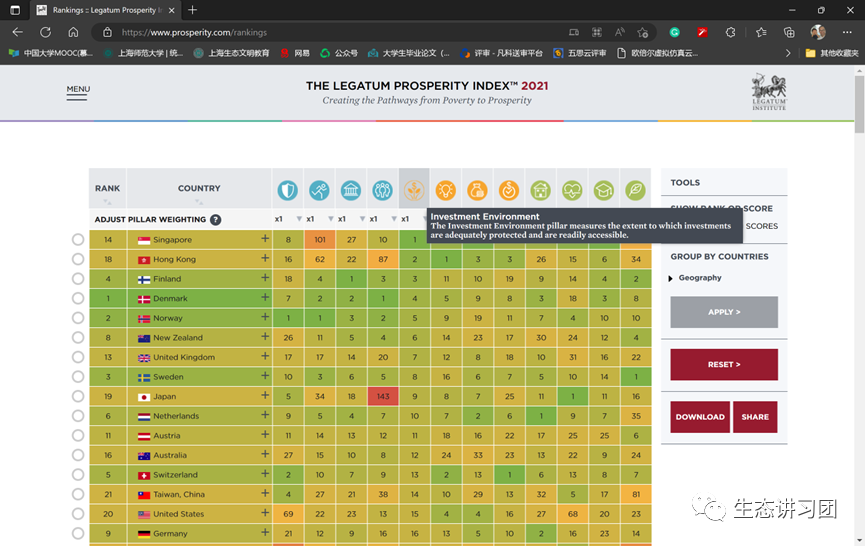Image resolution: width=865 pixels, height=546 pixels.
Task: Open the browser profile avatar
Action: (818, 32)
